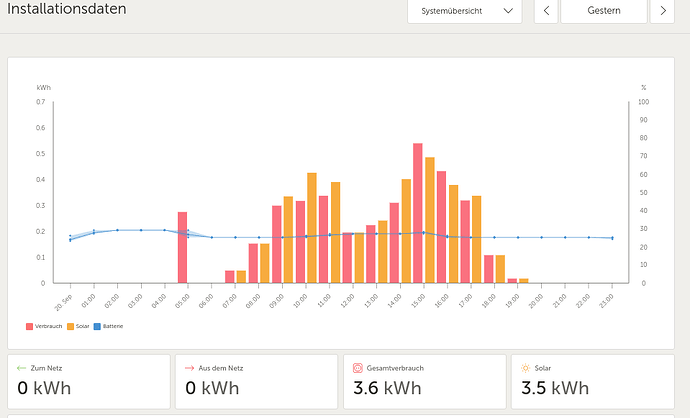
Task: Go to the next day with right chevron
Action: point(662,11)
